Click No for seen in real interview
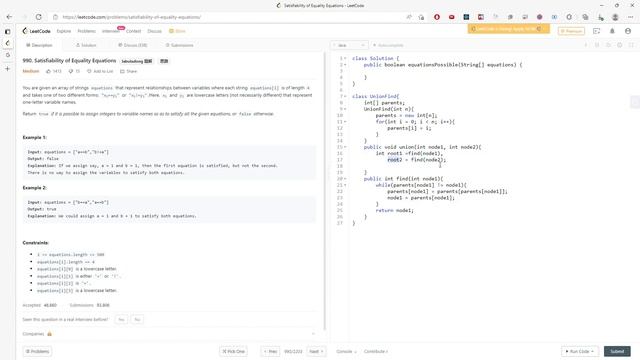 pos(137,320)
